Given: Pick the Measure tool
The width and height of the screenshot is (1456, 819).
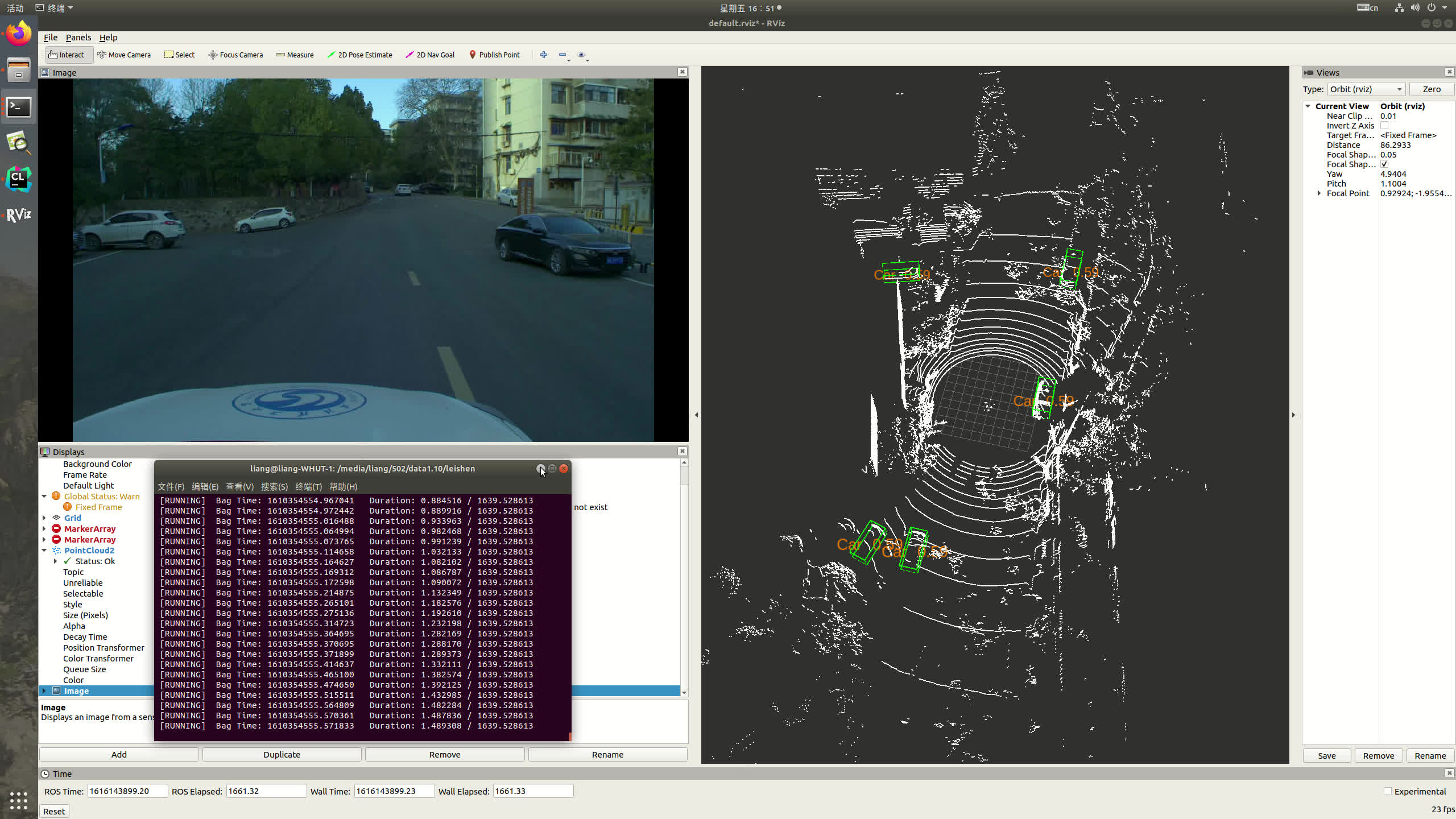Looking at the screenshot, I should coord(295,55).
